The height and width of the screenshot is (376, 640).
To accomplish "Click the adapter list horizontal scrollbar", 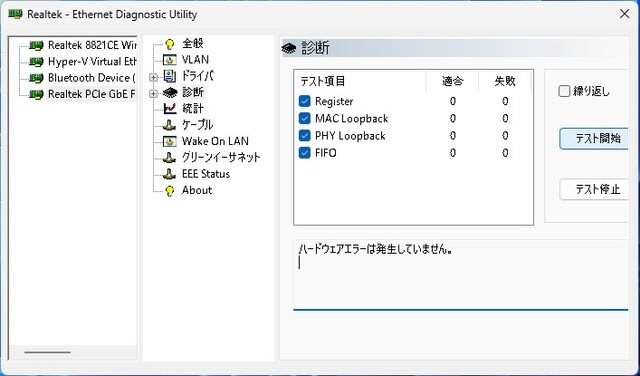I will 73,352.
